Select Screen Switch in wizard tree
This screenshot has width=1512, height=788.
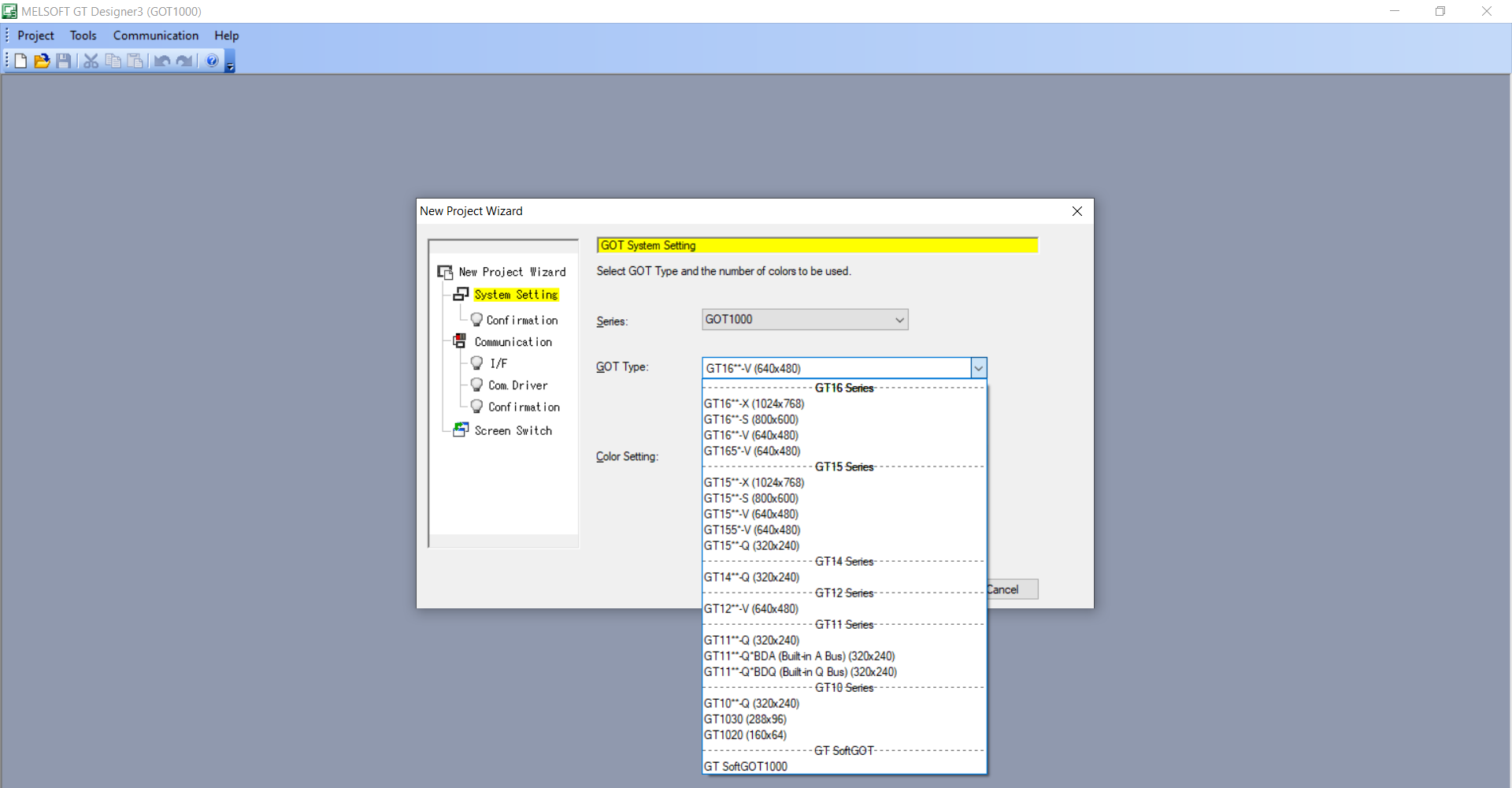[513, 430]
